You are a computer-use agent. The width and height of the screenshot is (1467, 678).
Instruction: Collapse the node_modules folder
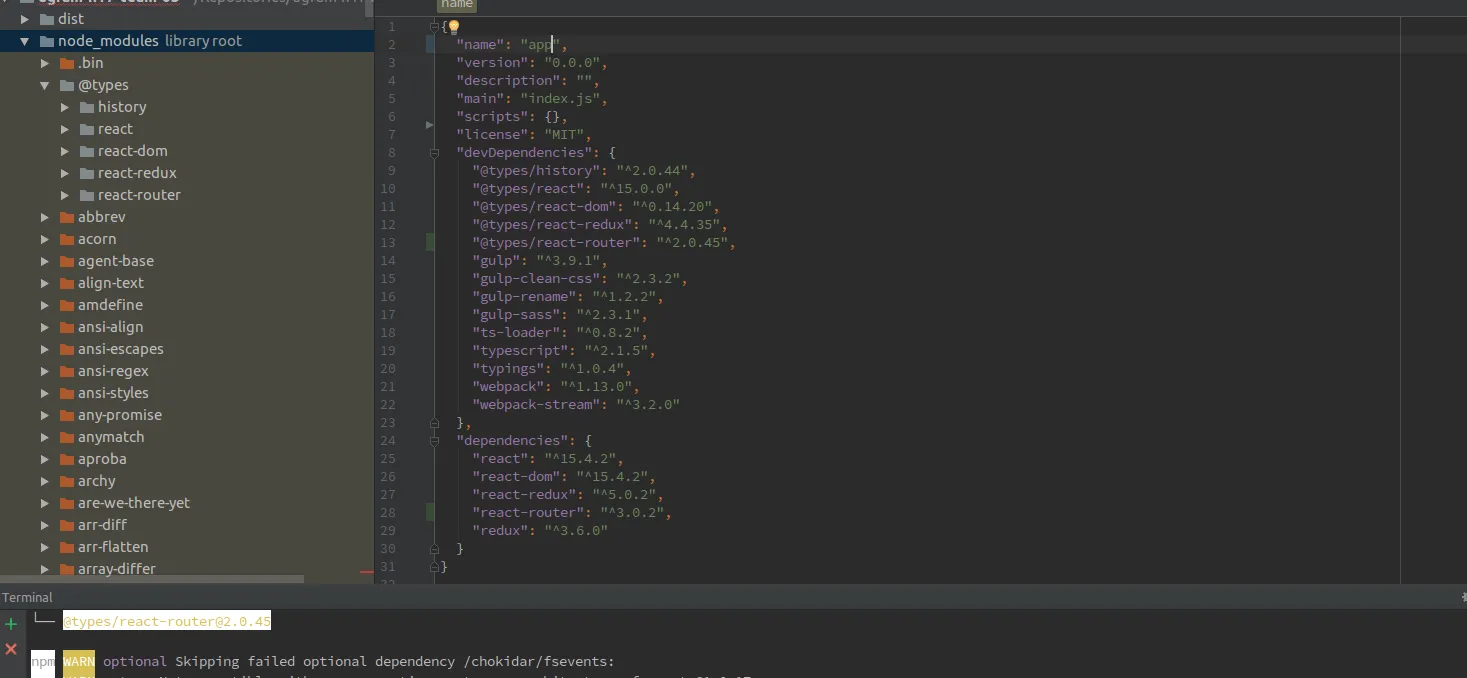25,41
